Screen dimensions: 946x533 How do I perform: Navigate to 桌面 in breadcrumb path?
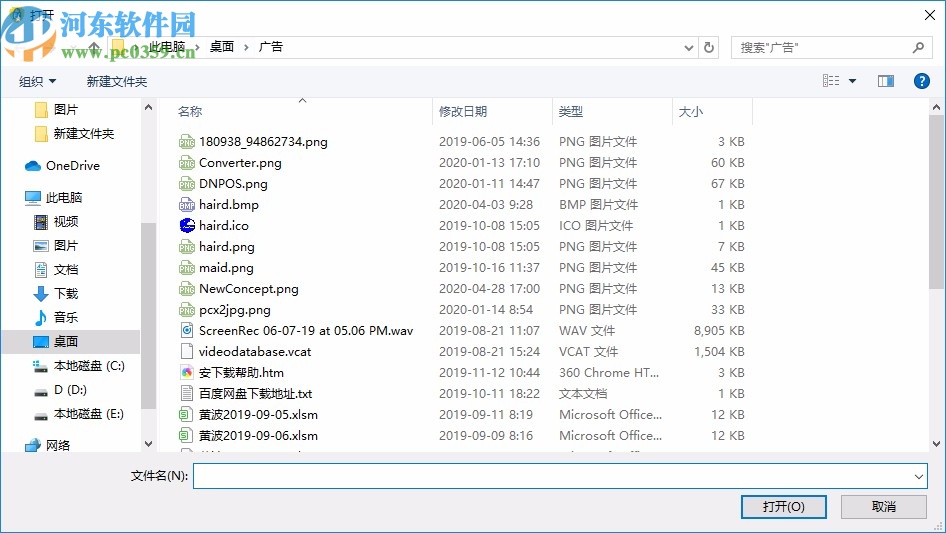click(221, 47)
